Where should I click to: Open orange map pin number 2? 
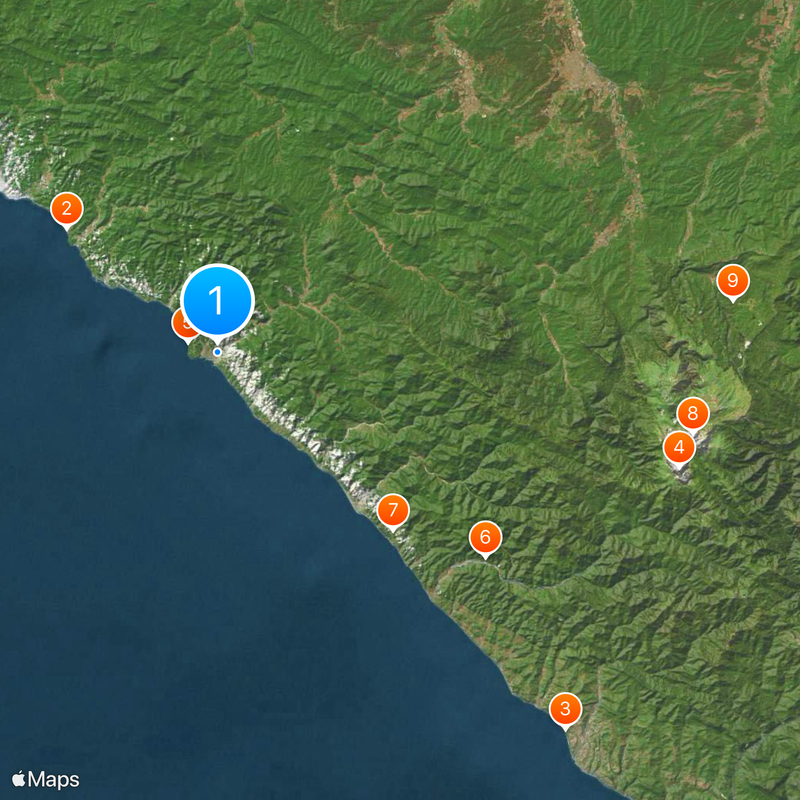click(67, 209)
